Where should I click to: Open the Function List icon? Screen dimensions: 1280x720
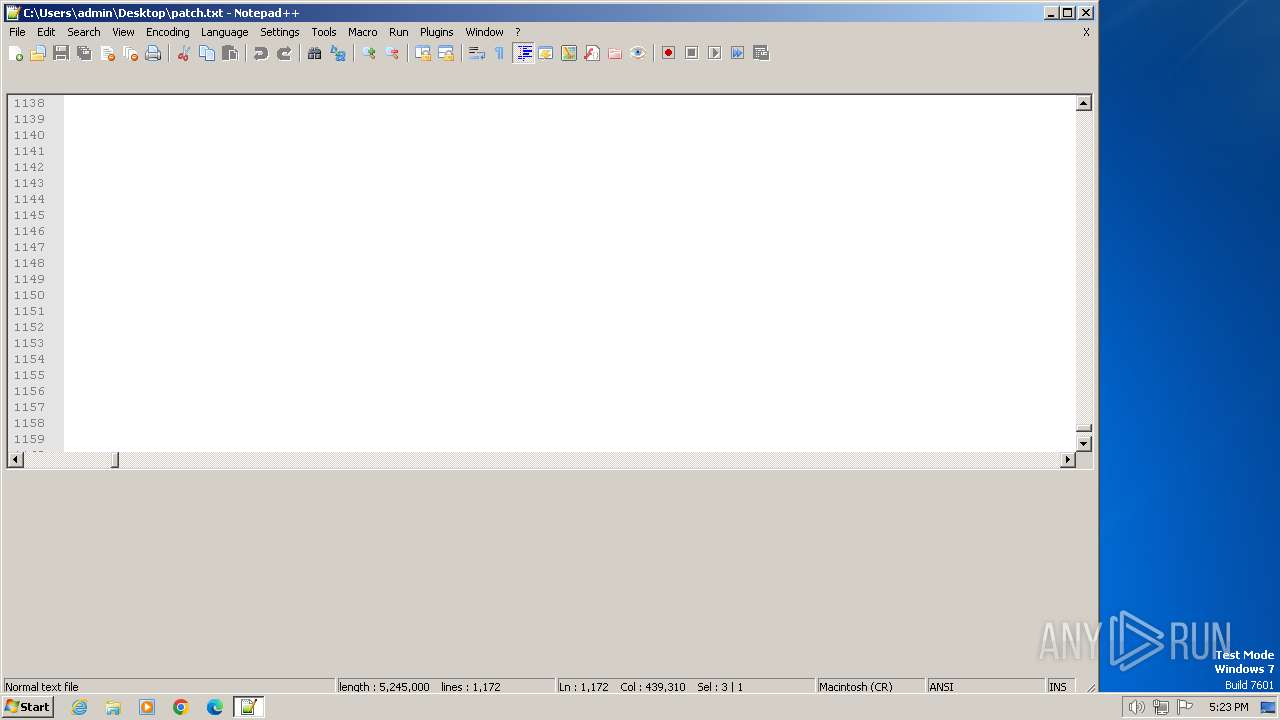pos(592,53)
